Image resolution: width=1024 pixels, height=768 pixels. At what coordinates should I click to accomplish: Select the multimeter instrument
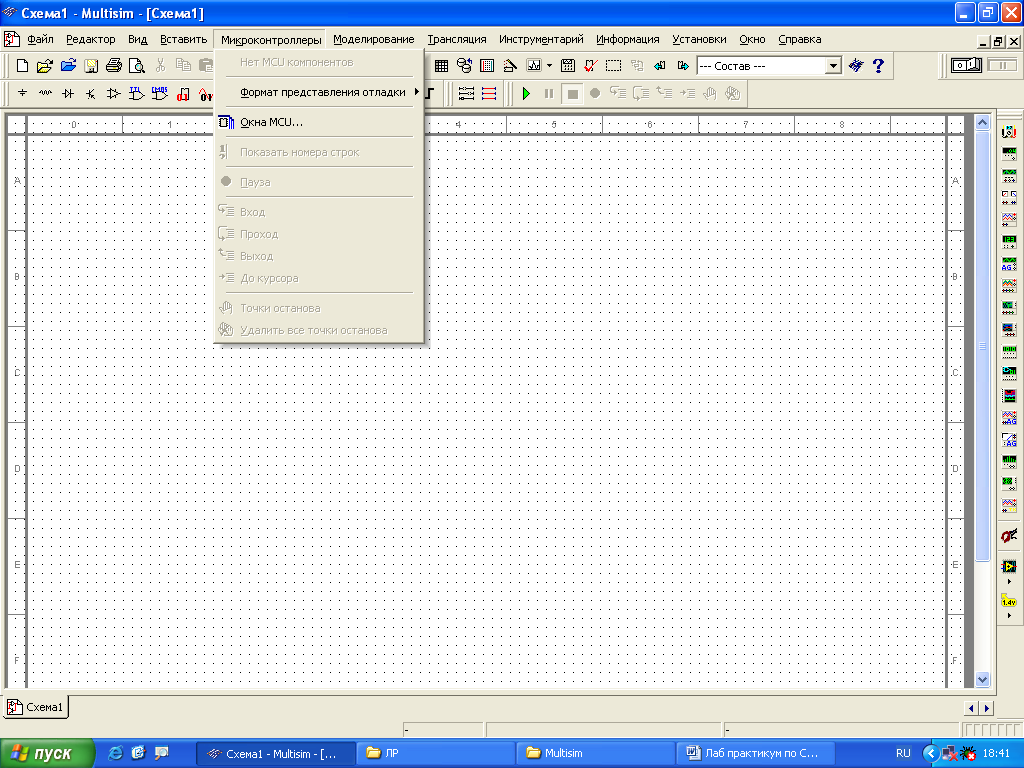tap(1009, 132)
